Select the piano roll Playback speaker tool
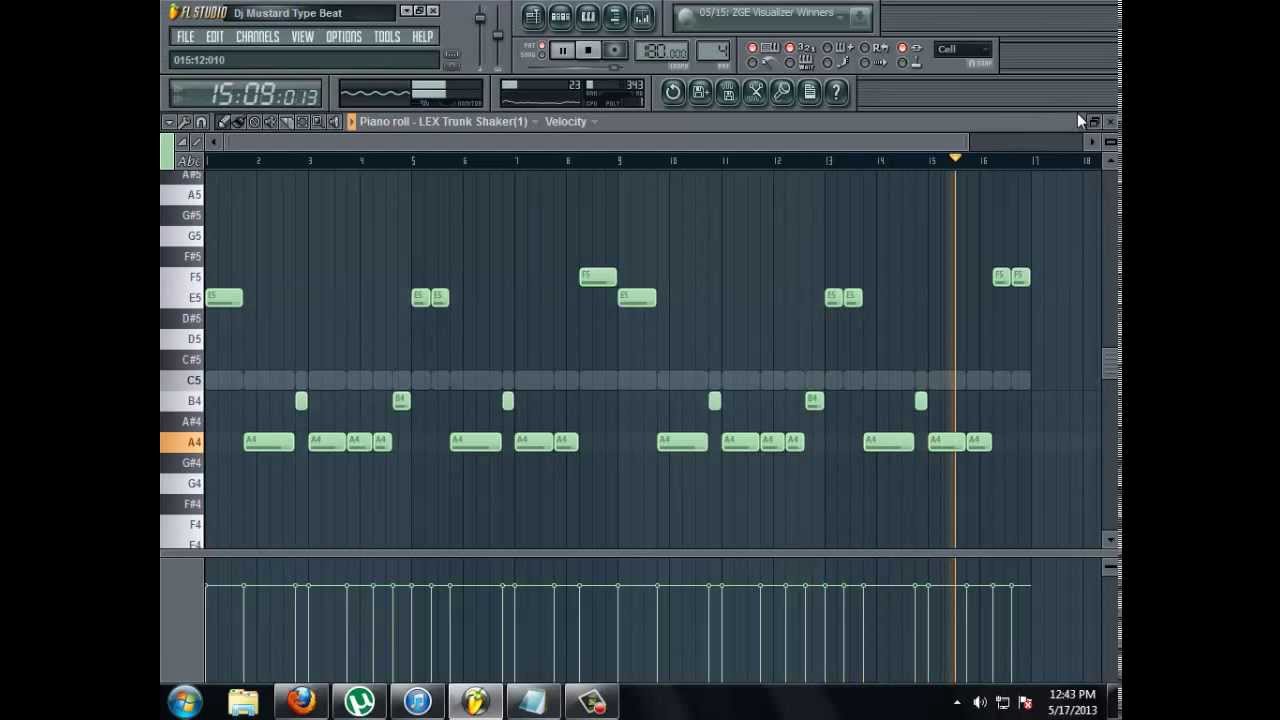The width and height of the screenshot is (1280, 720). tap(334, 122)
